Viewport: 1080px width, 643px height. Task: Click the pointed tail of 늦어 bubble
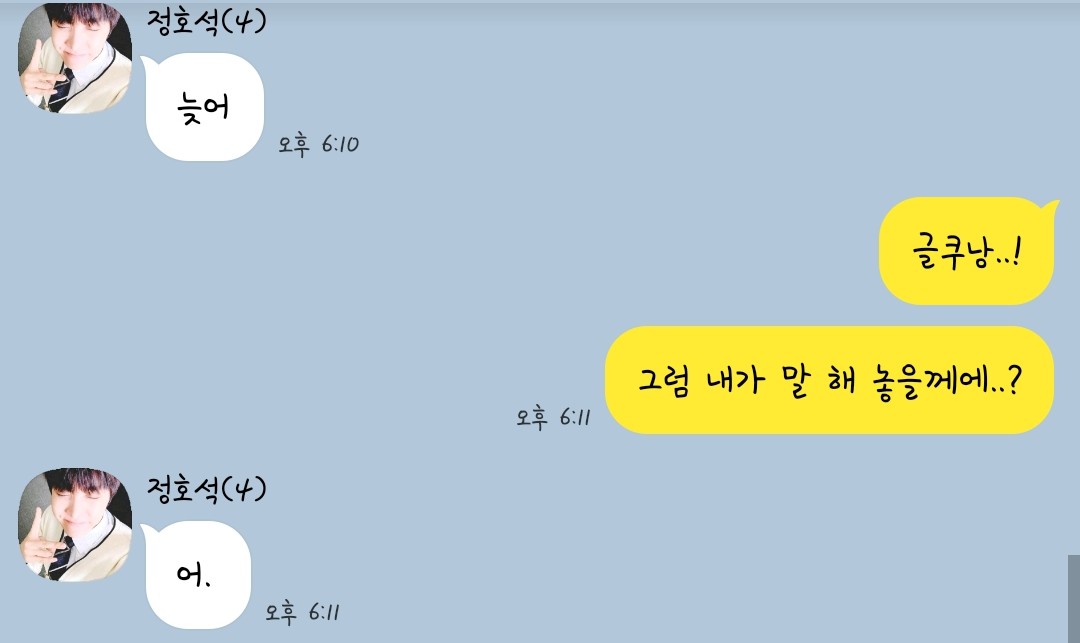[x=147, y=63]
